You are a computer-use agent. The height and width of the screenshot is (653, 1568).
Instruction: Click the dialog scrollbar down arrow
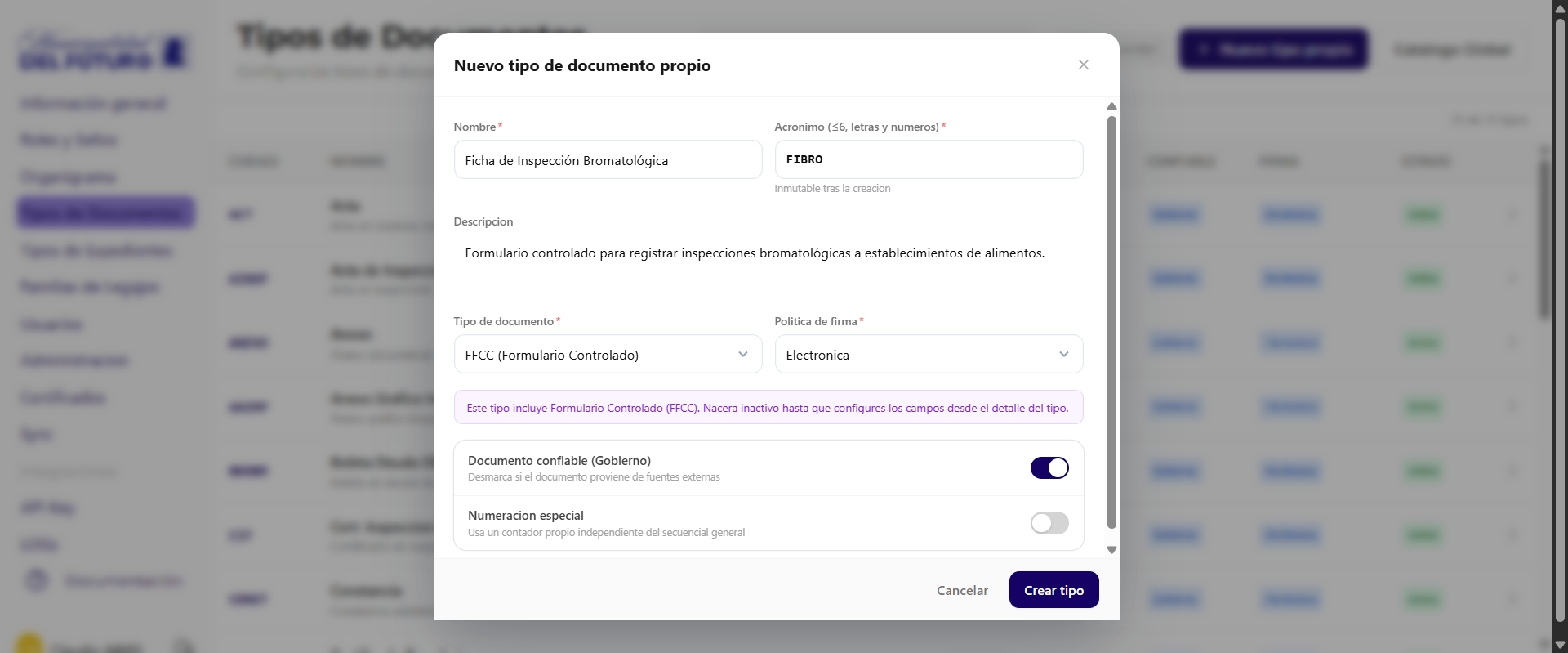tap(1111, 550)
